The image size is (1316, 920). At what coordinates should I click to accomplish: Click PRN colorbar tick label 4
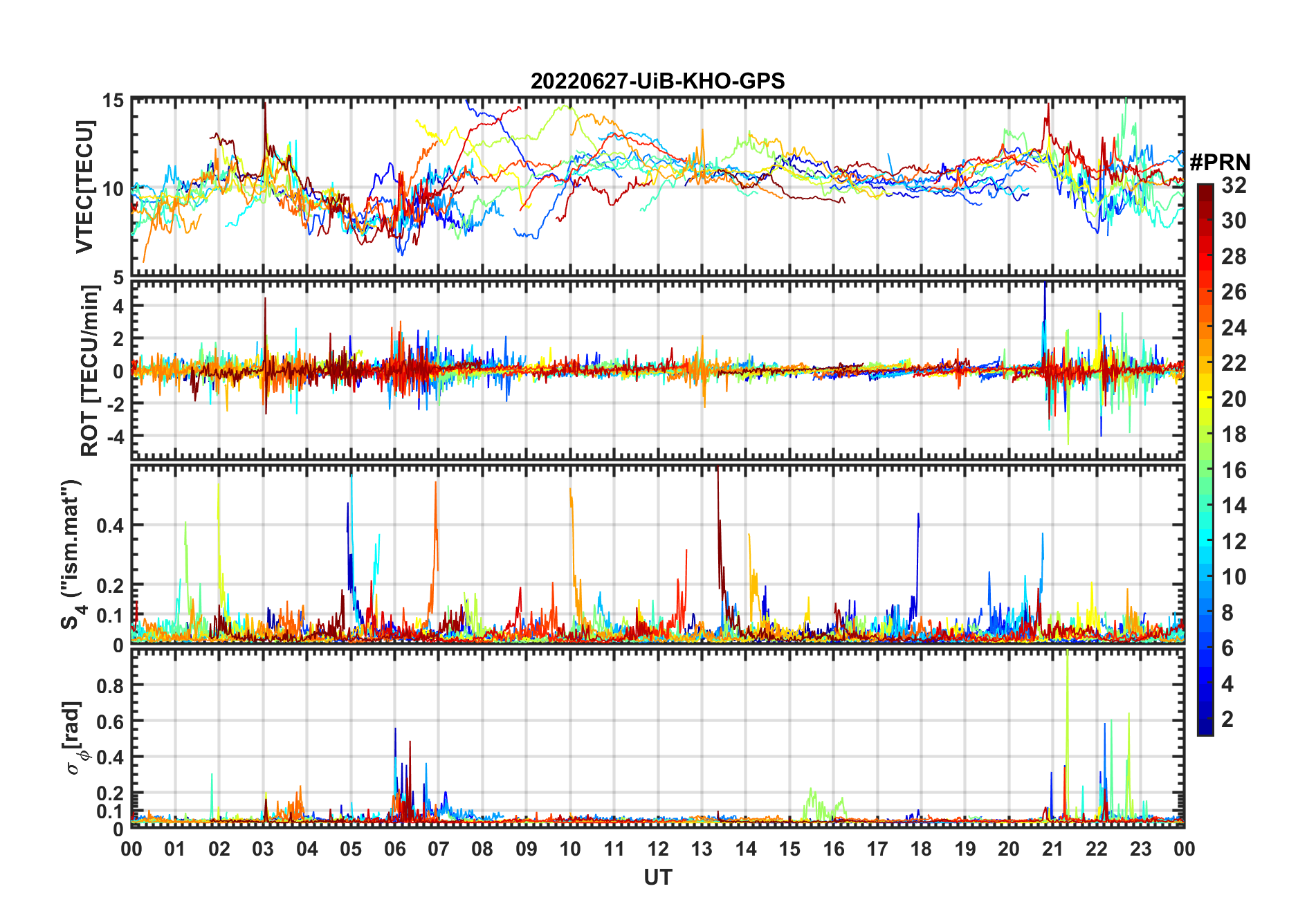tap(1227, 684)
